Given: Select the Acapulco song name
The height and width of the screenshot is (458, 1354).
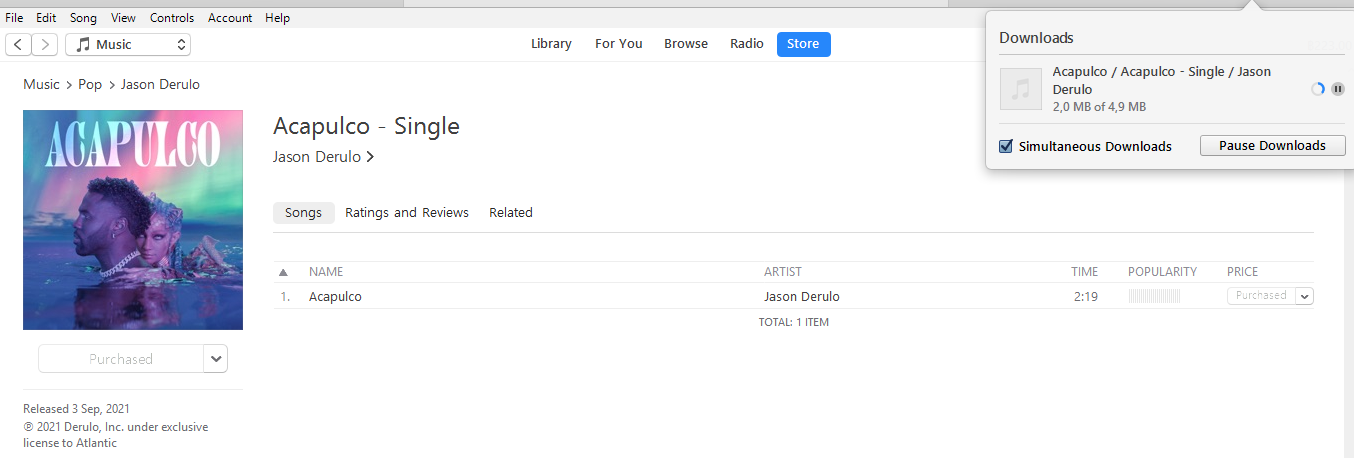Looking at the screenshot, I should 335,297.
